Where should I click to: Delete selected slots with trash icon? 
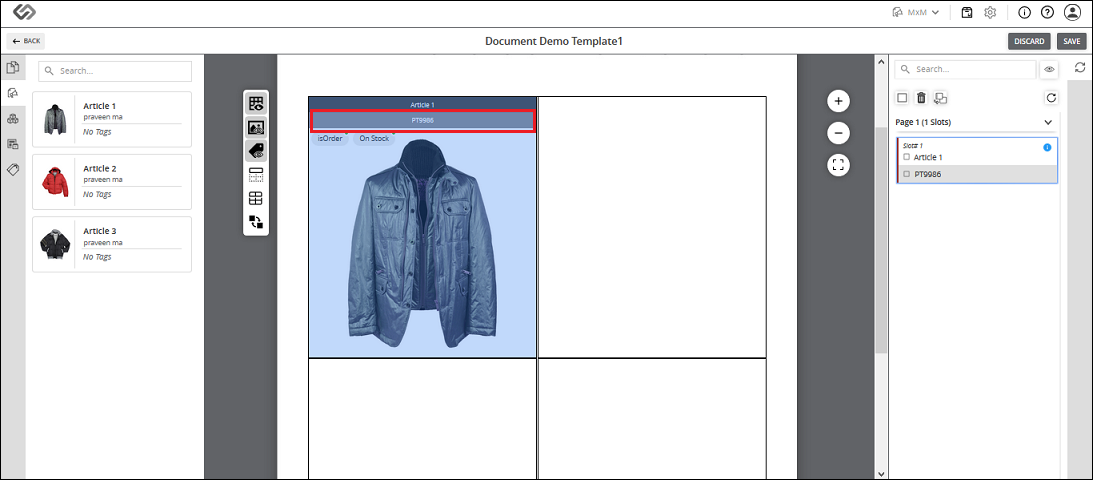click(921, 98)
